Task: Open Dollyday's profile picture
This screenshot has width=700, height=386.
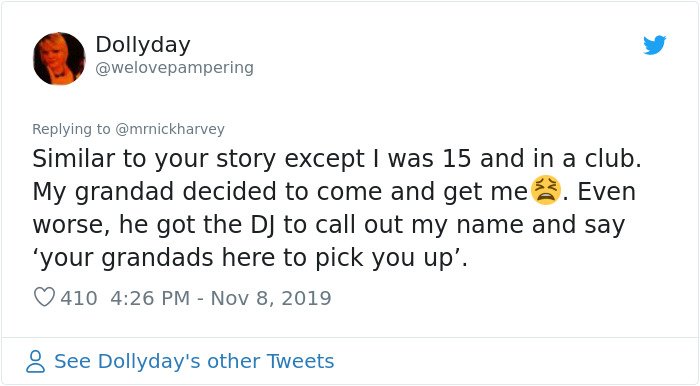Action: tap(59, 58)
